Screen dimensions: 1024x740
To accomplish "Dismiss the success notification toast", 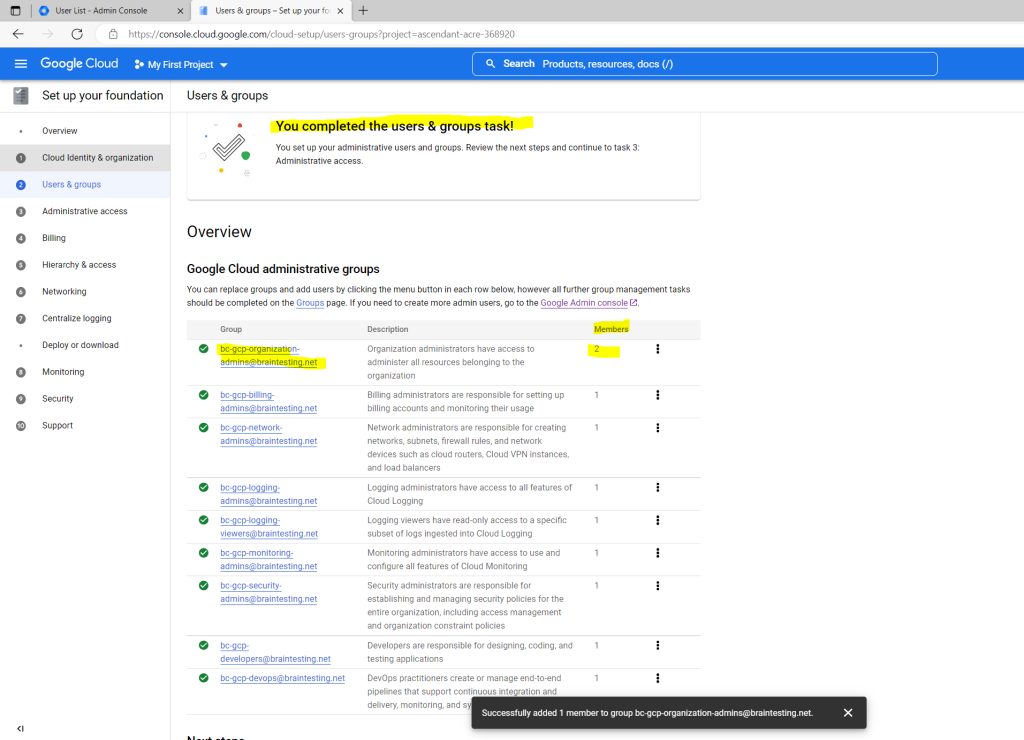I will (x=848, y=713).
